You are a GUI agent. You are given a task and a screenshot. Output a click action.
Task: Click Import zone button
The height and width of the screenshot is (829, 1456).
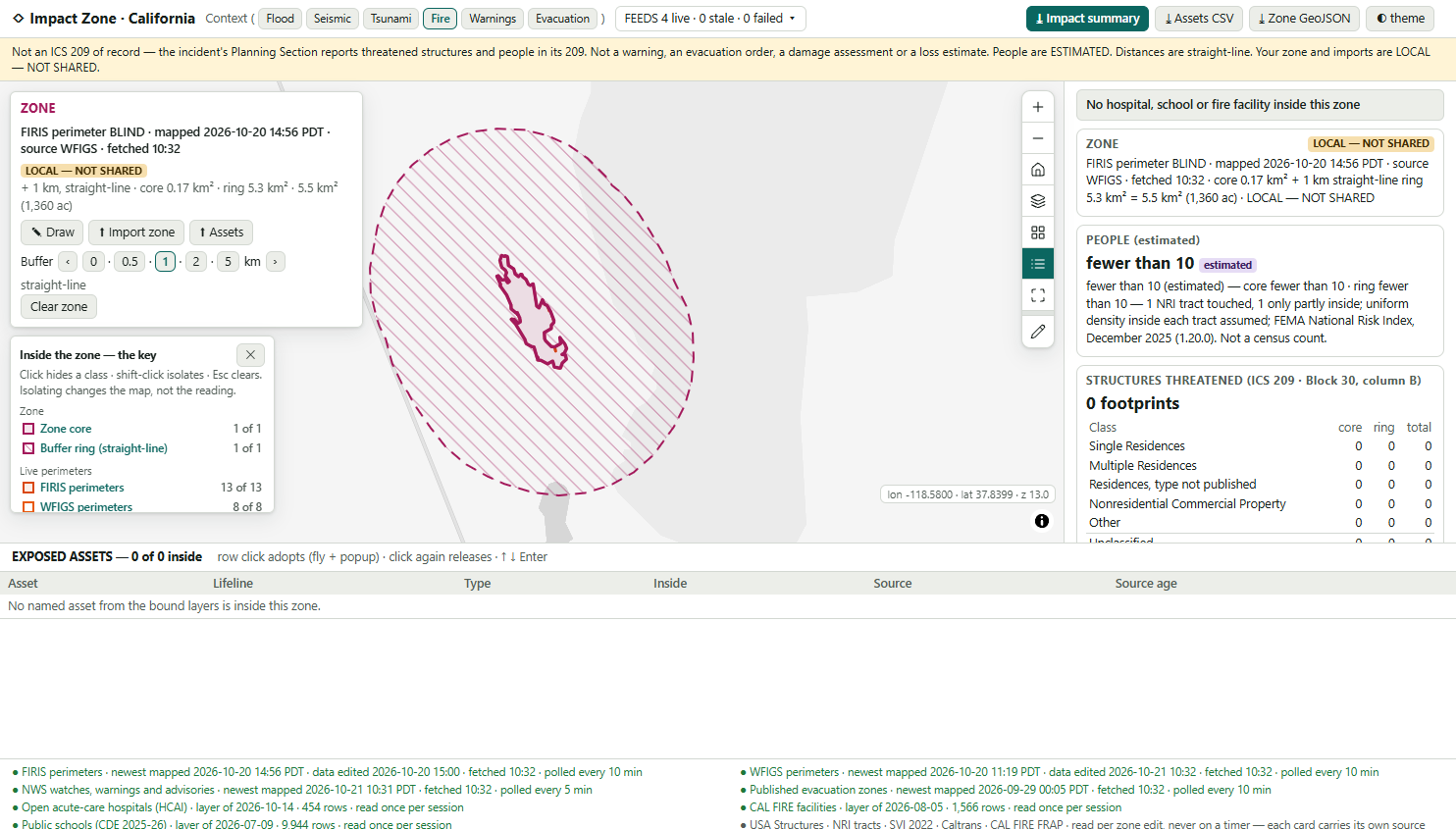pos(136,233)
